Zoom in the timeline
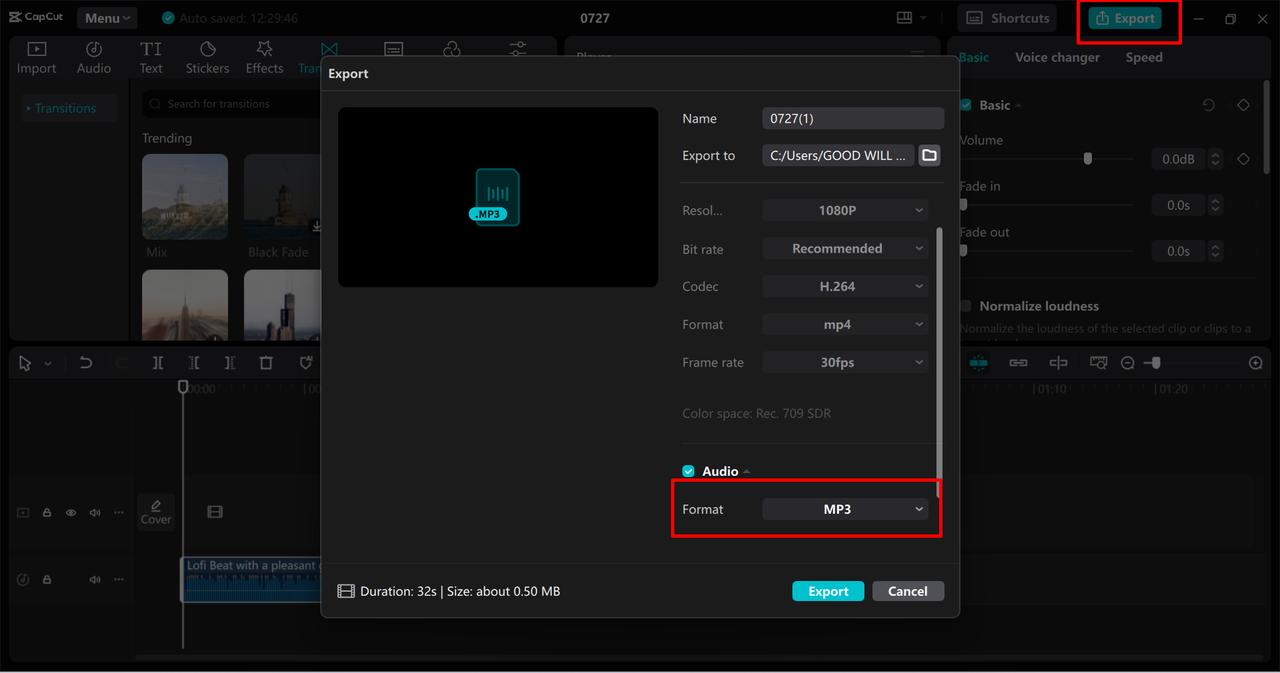Viewport: 1280px width, 673px height. [1256, 363]
